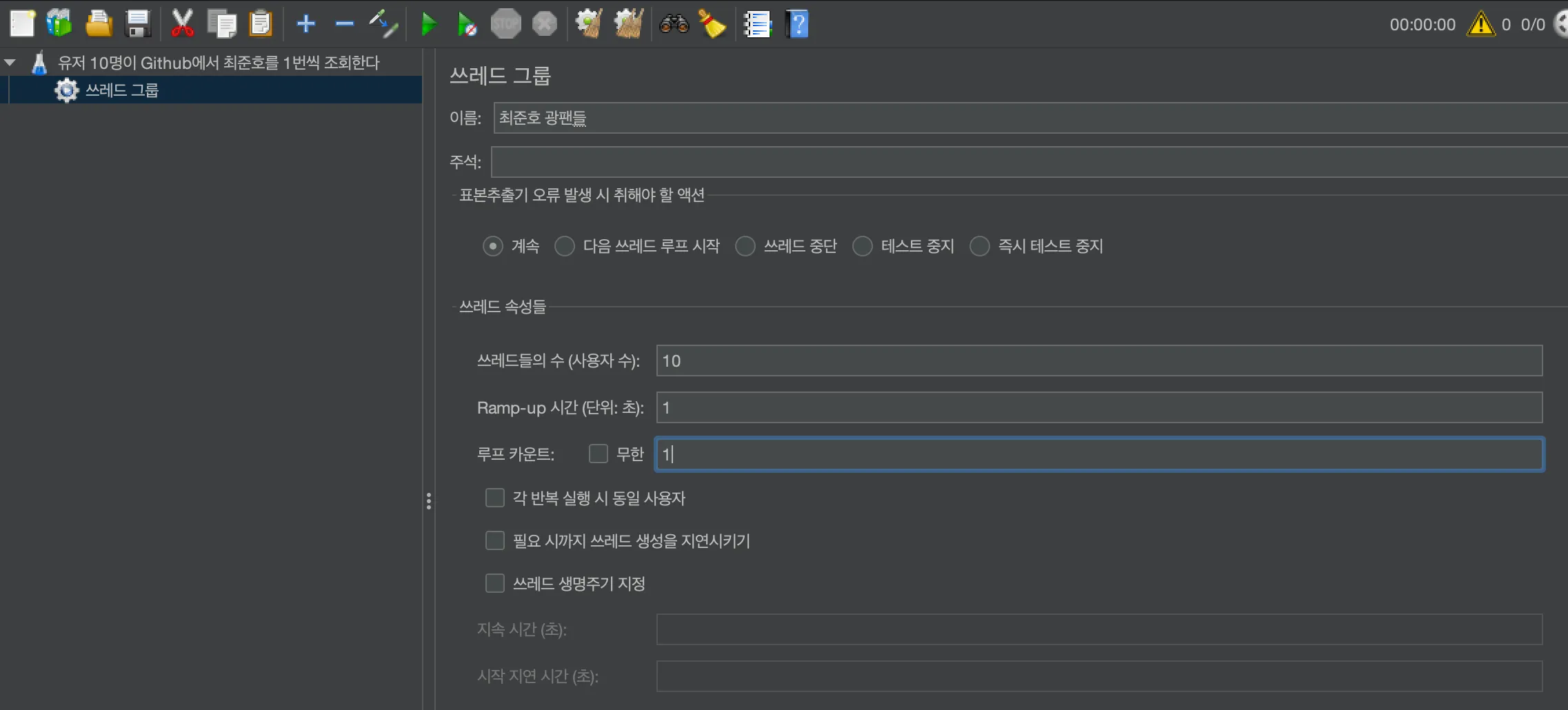Image resolution: width=1568 pixels, height=710 pixels.
Task: Click the Add plus toolbar icon
Action: click(x=305, y=24)
